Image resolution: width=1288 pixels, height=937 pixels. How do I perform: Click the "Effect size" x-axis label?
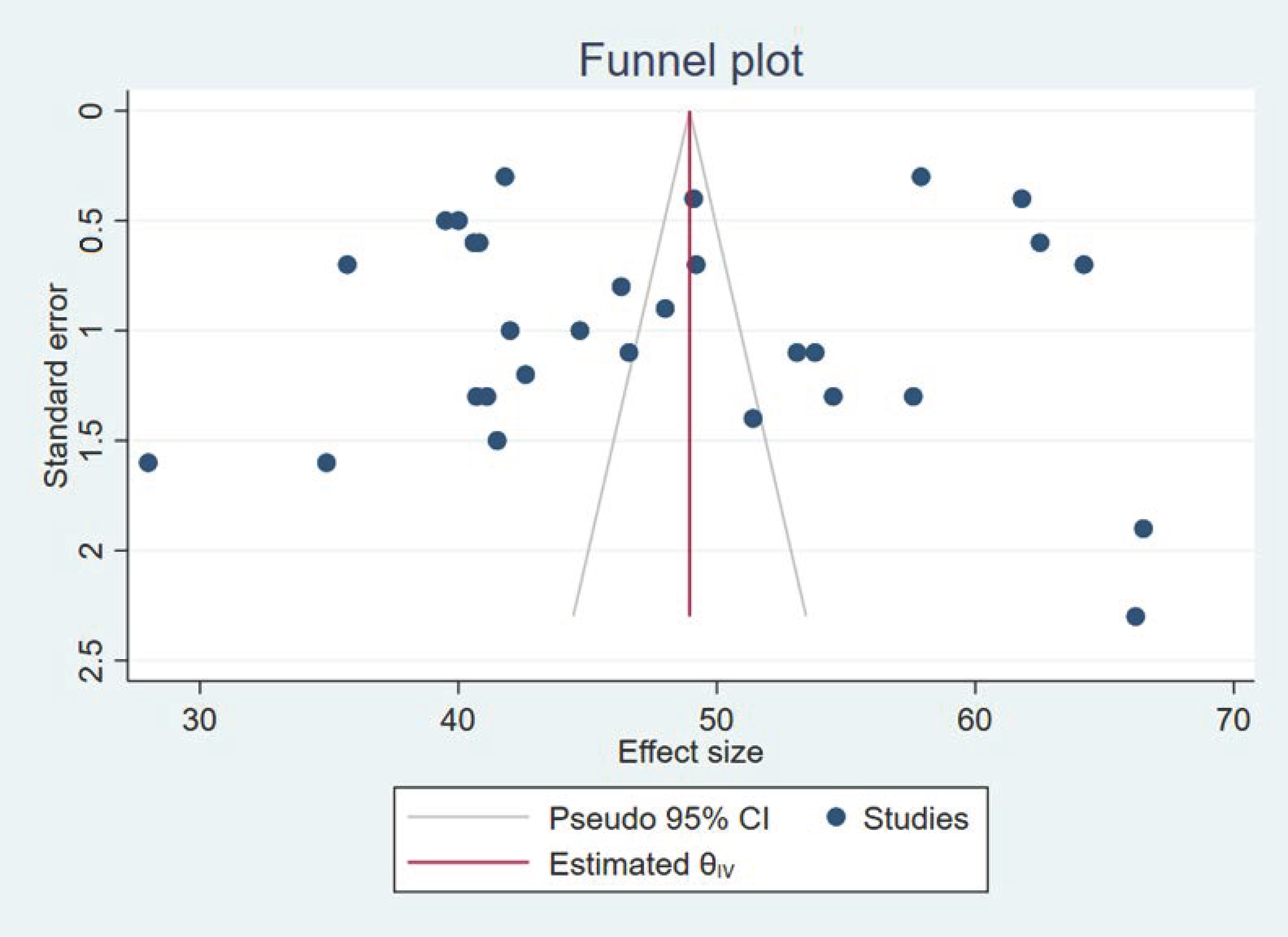[x=690, y=752]
